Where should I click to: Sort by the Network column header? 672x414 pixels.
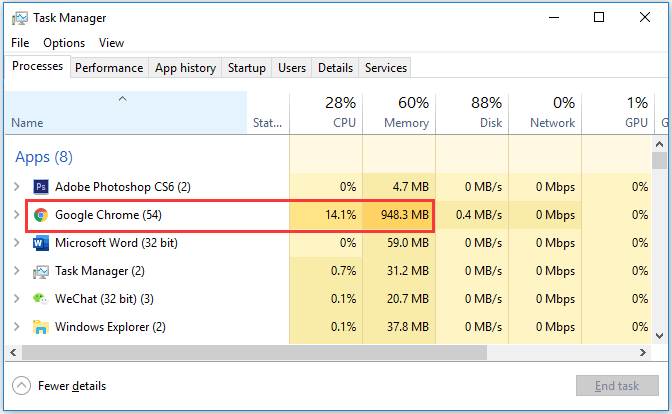point(545,113)
